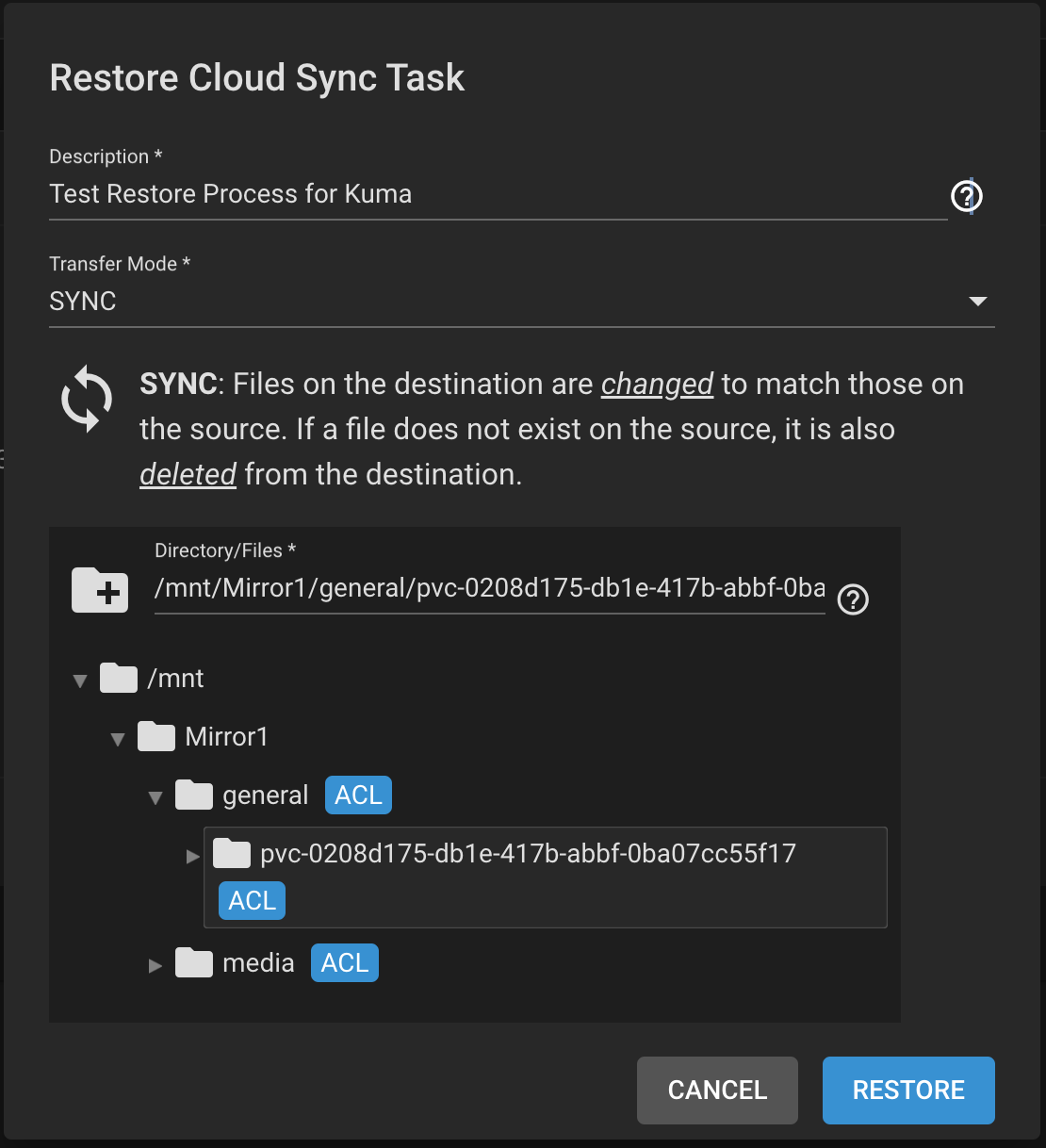Expand the media folder in the tree
Viewport: 1046px width, 1148px height.
pyautogui.click(x=155, y=964)
